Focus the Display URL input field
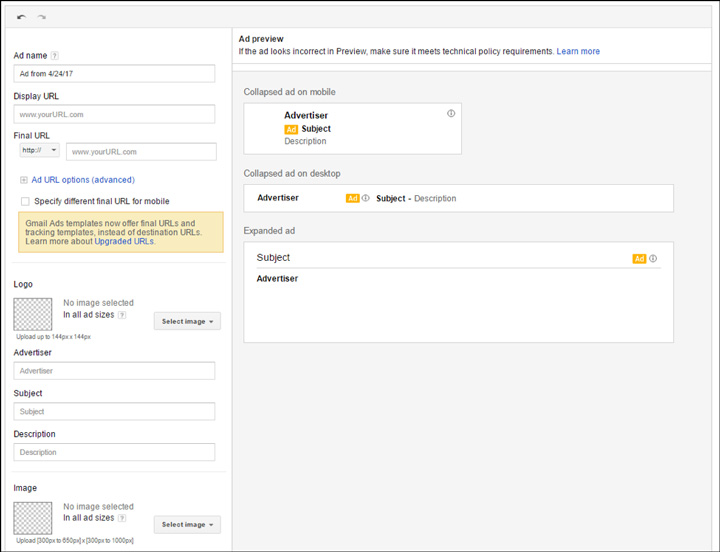The image size is (720, 552). pyautogui.click(x=115, y=114)
